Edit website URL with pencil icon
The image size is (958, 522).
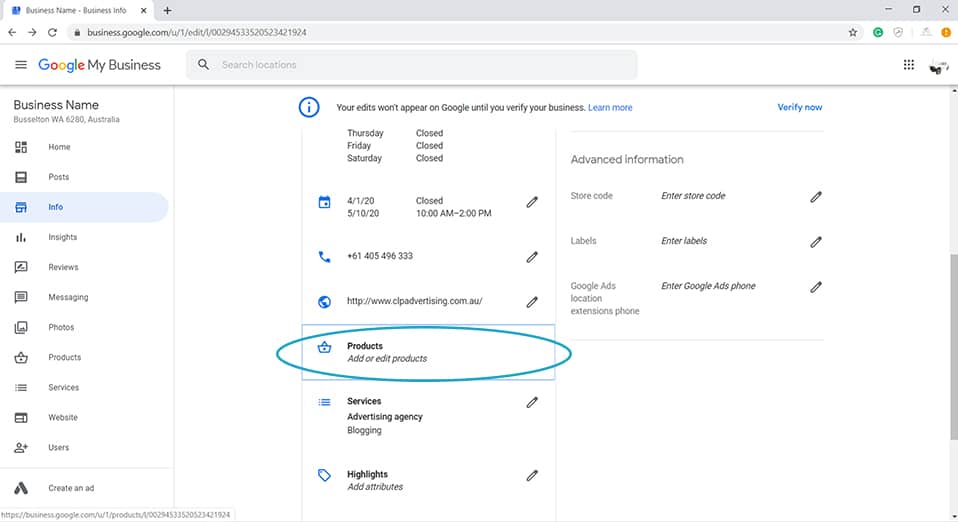(x=532, y=302)
